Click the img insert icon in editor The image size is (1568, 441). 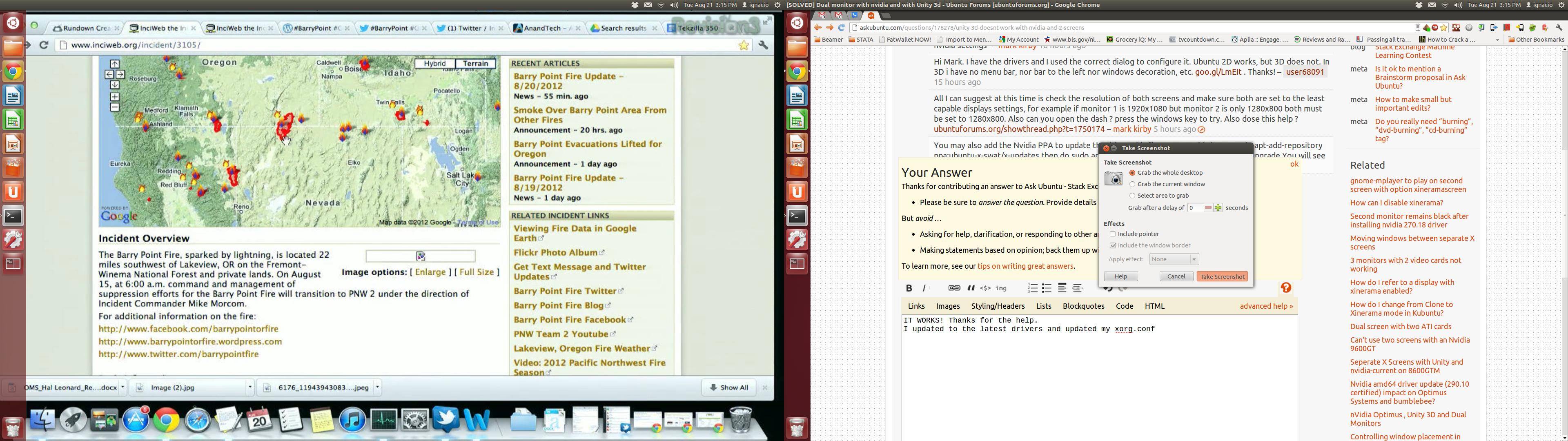[x=1001, y=288]
